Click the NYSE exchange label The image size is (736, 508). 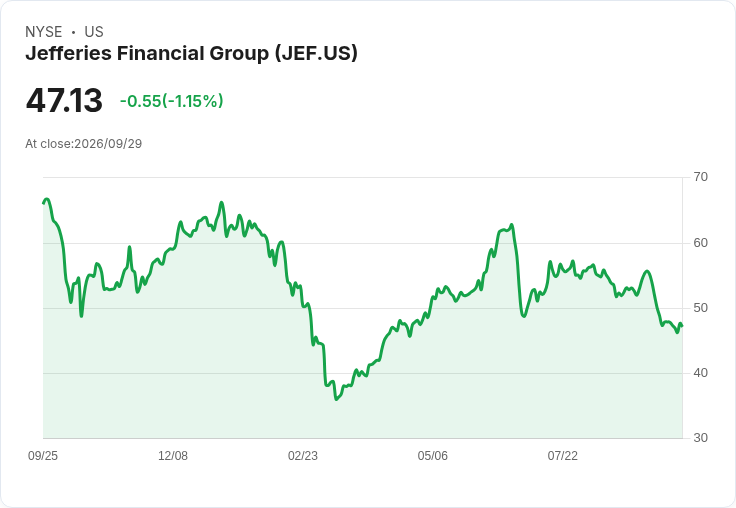pos(44,31)
